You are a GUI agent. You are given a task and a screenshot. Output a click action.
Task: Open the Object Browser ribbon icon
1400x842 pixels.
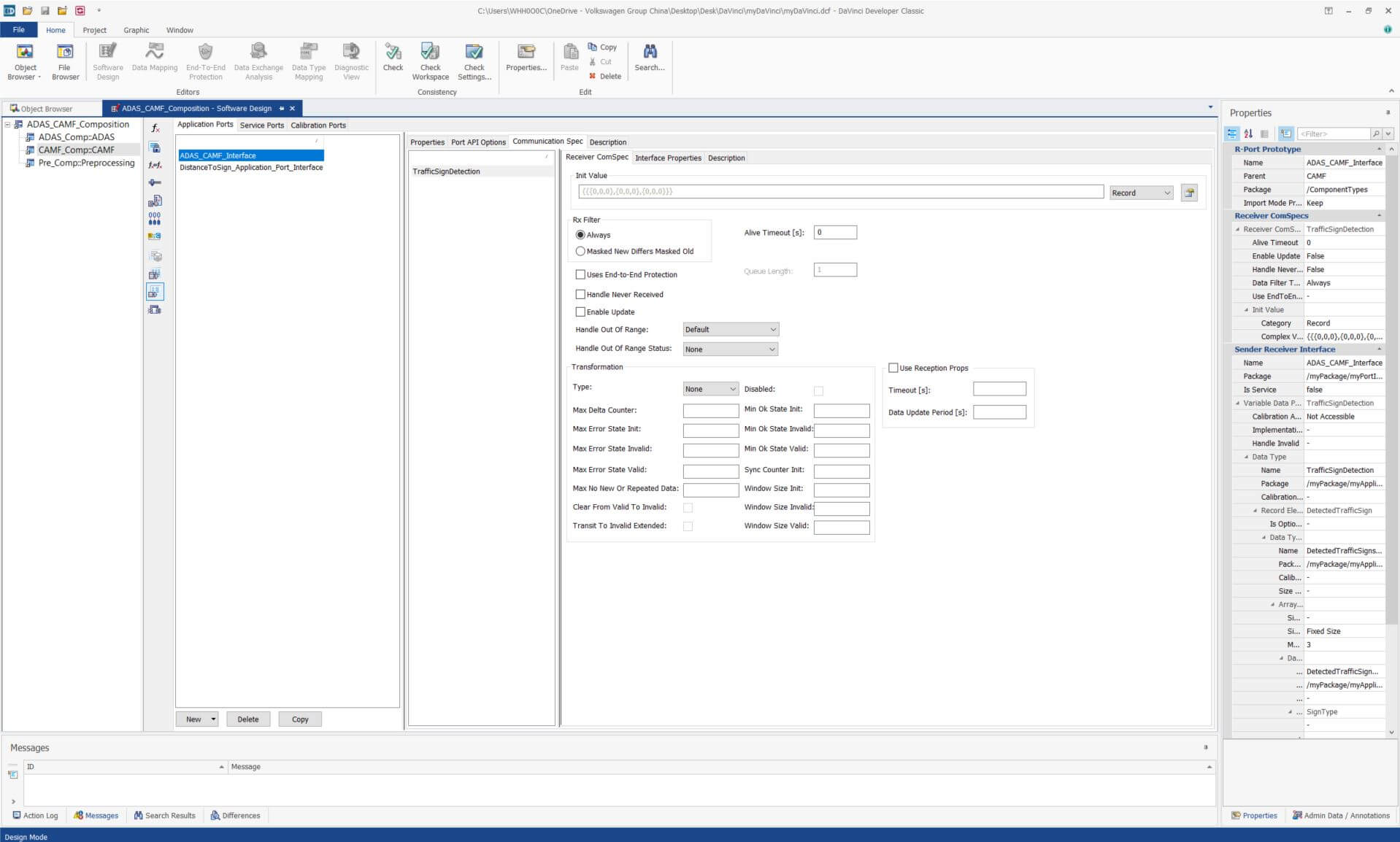[x=25, y=53]
